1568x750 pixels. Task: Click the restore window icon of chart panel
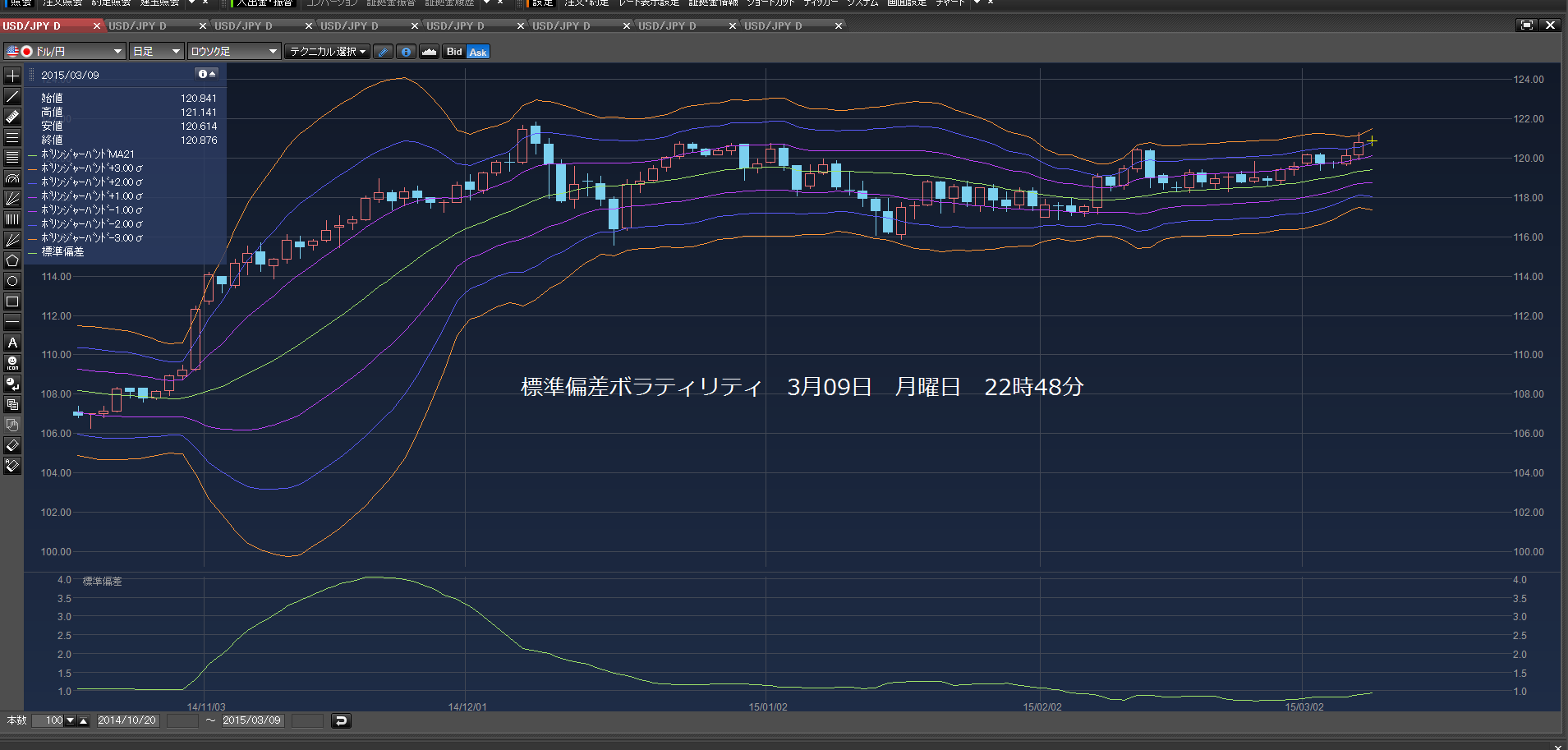click(x=1527, y=25)
